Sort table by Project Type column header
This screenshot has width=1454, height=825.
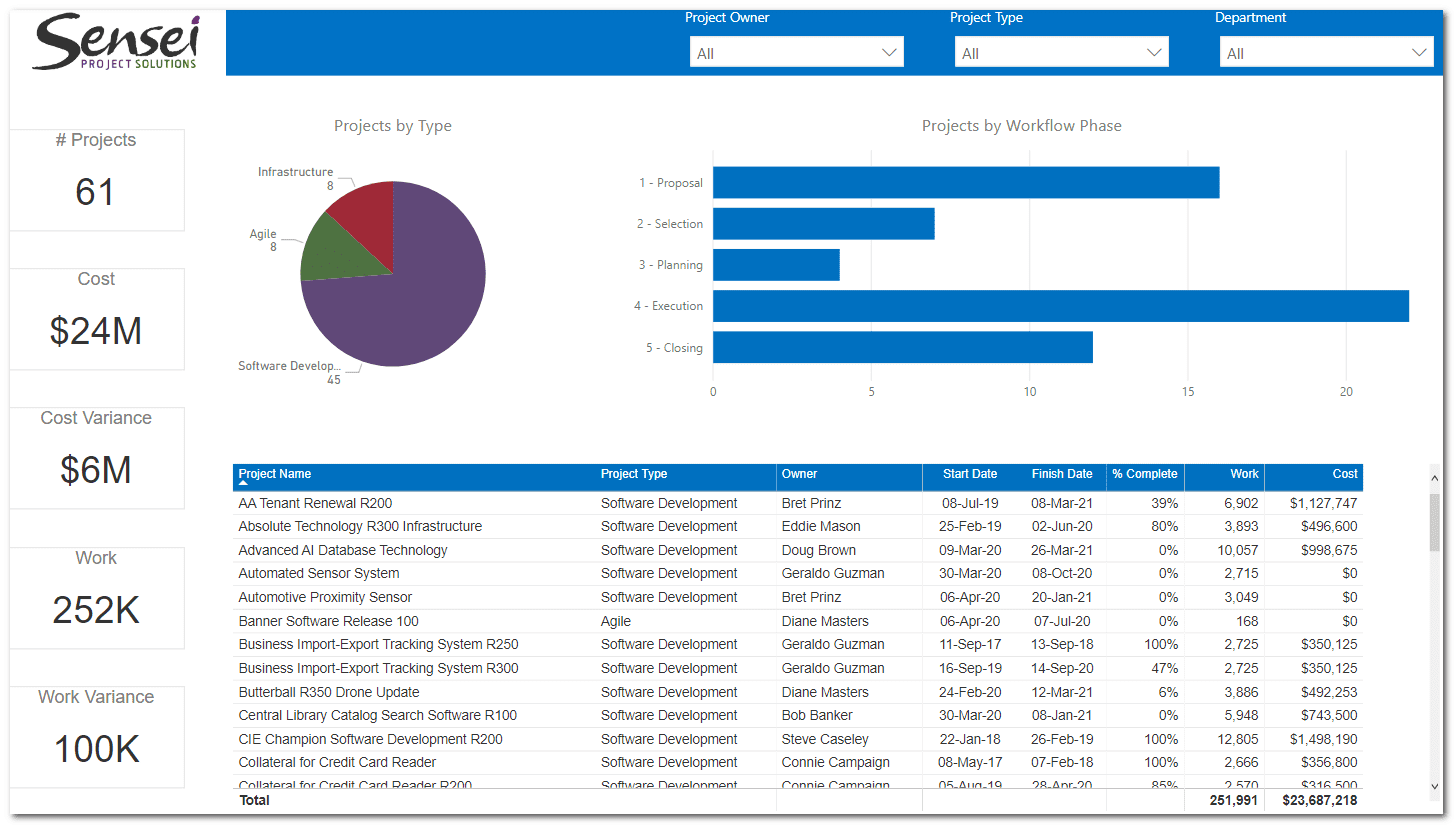[x=634, y=474]
